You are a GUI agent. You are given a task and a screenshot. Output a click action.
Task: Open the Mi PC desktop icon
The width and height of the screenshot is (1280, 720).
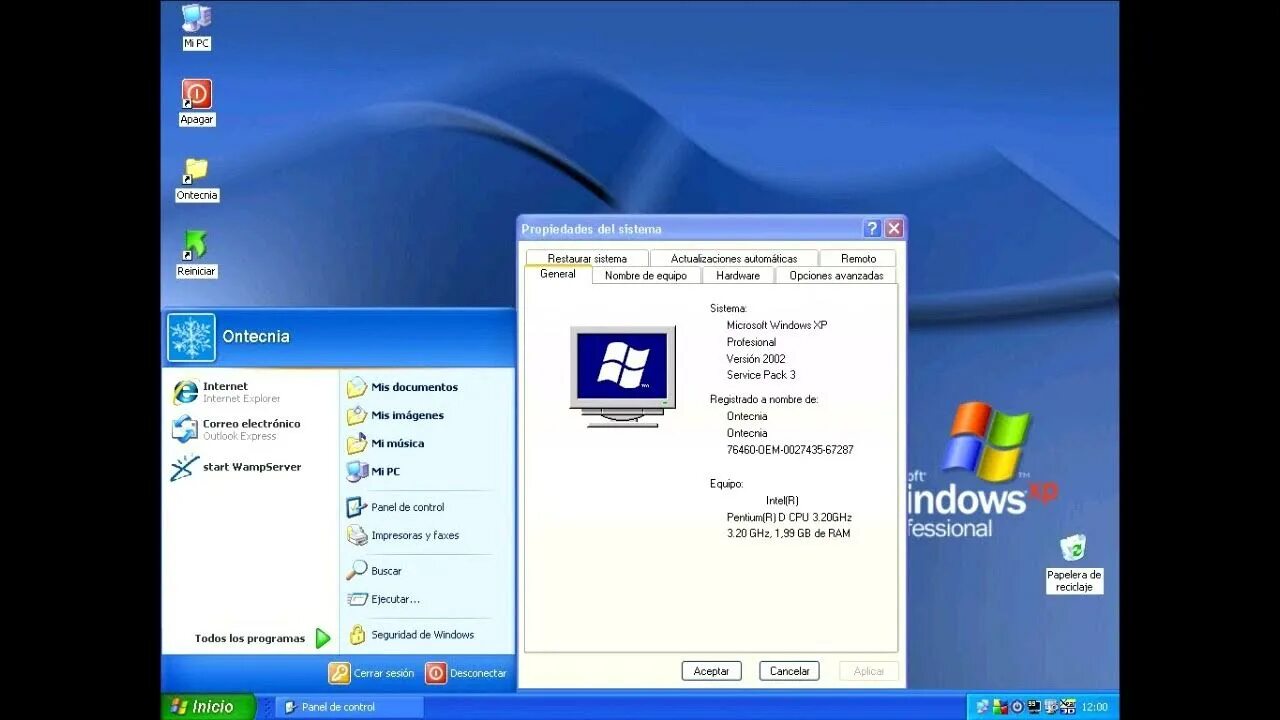pos(196,26)
